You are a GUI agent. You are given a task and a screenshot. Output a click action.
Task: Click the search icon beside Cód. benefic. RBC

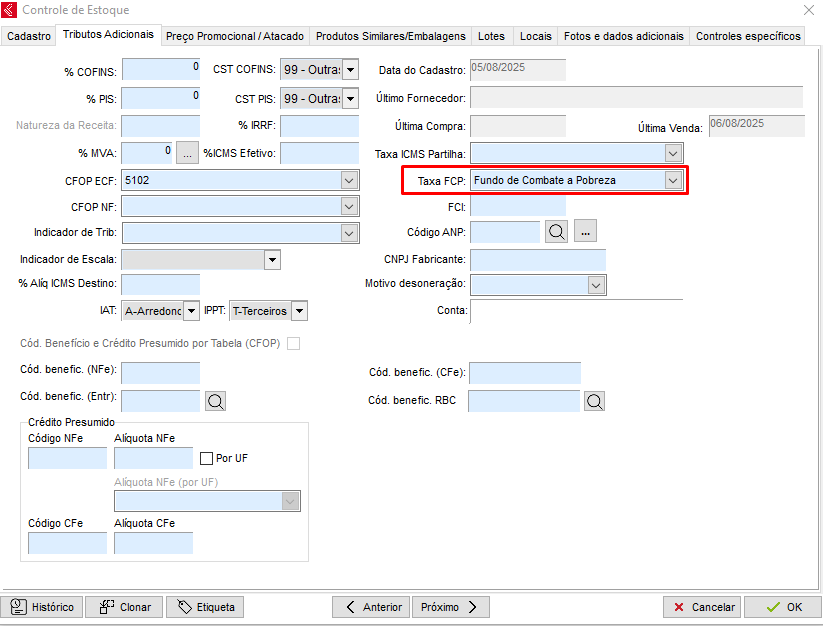[595, 401]
